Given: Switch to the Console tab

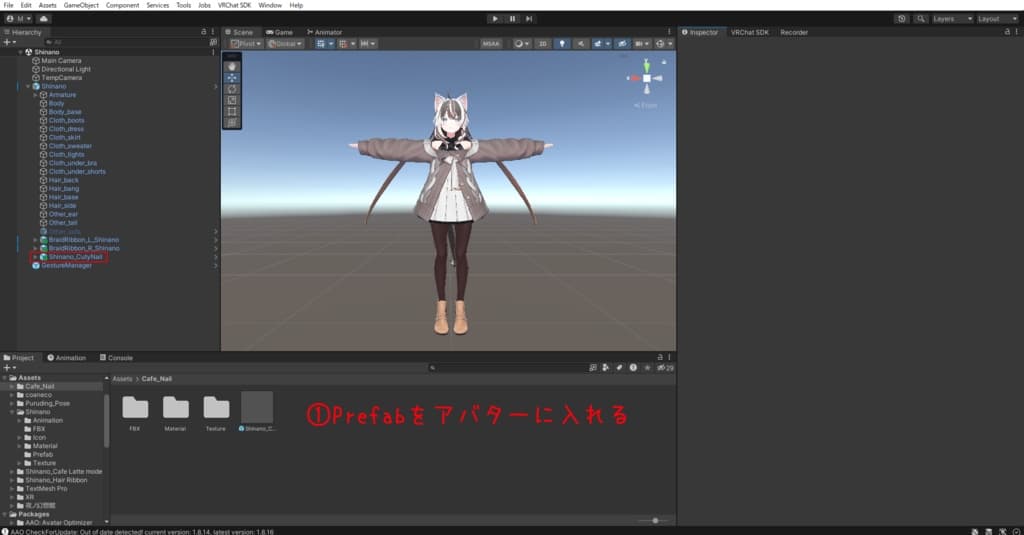Looking at the screenshot, I should coord(116,358).
